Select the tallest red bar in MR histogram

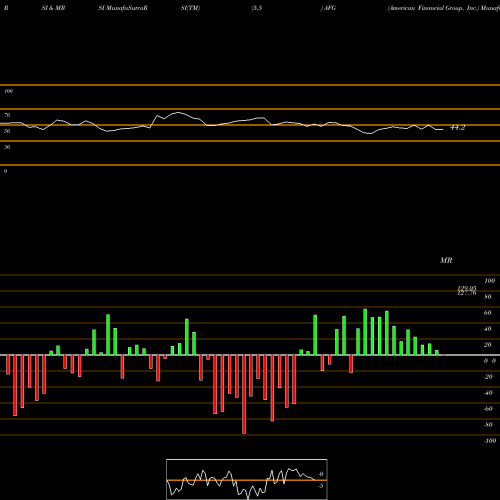point(244,394)
